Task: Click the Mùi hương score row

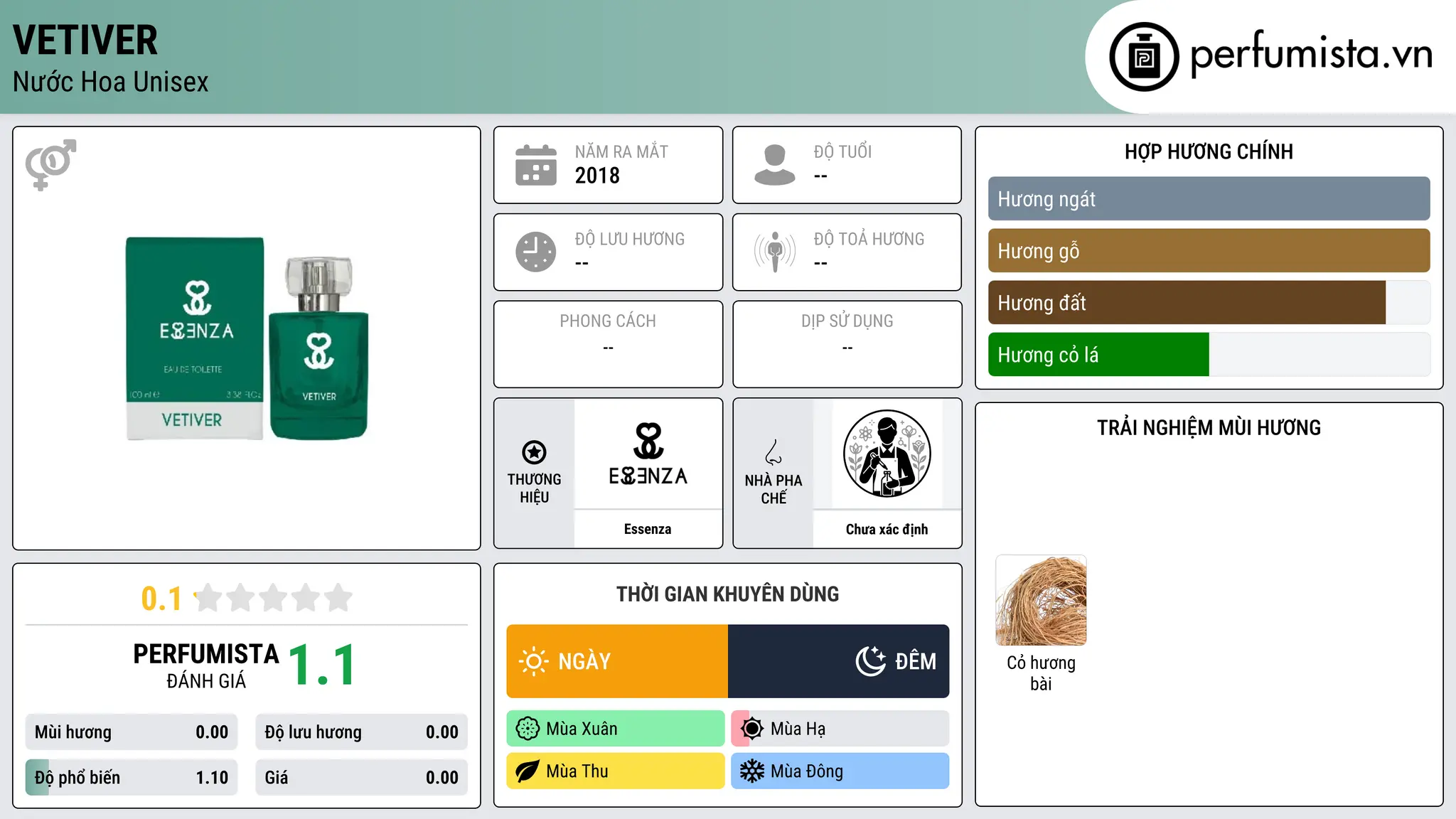Action: [x=132, y=732]
